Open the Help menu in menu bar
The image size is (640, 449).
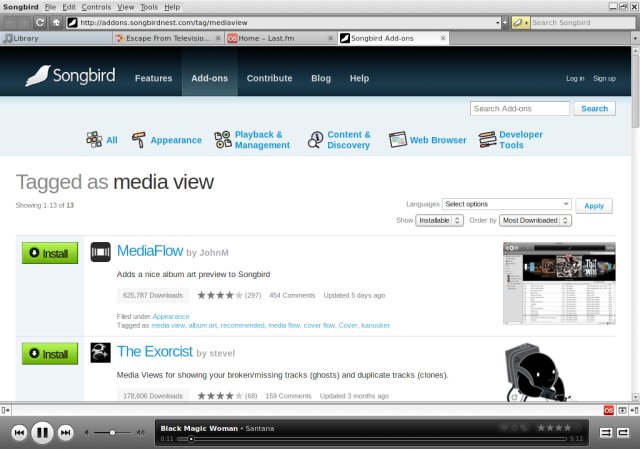[x=172, y=7]
